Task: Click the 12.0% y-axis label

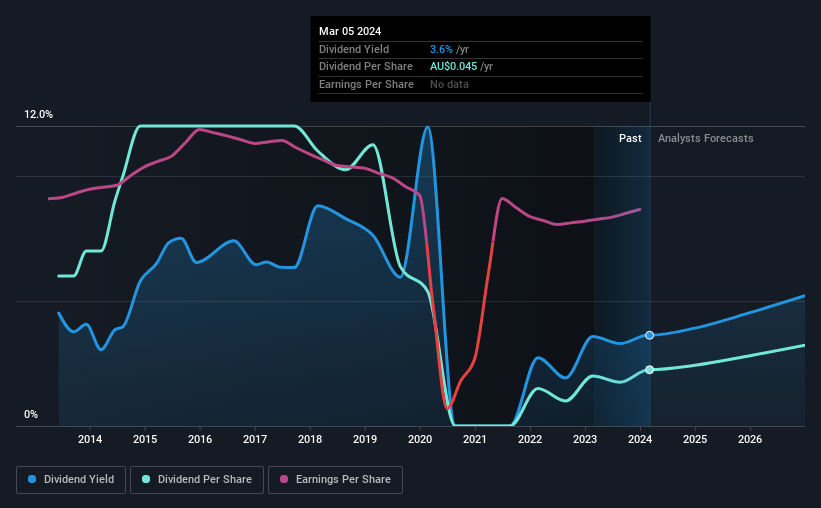Action: click(38, 115)
